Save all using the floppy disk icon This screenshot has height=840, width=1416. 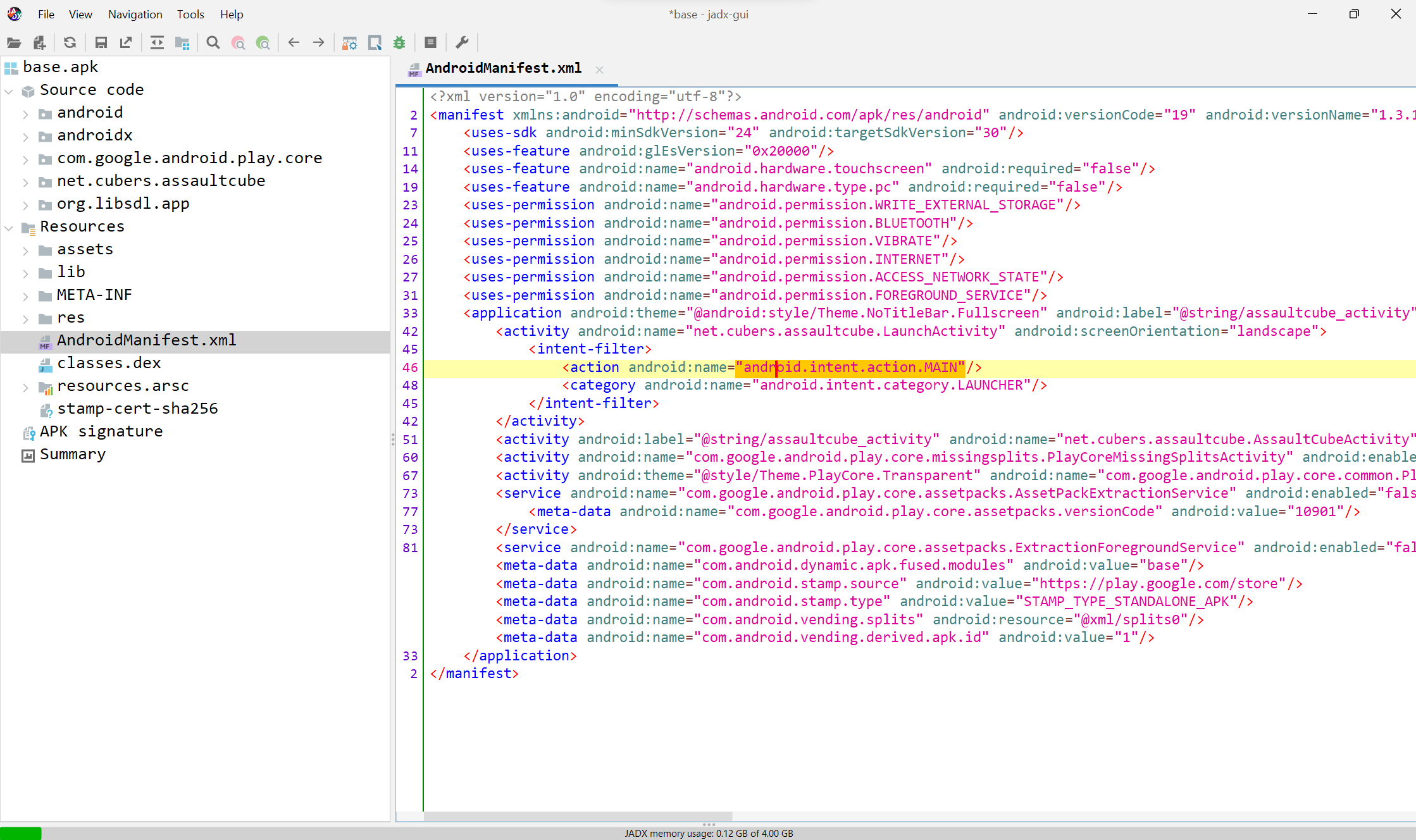click(x=101, y=43)
